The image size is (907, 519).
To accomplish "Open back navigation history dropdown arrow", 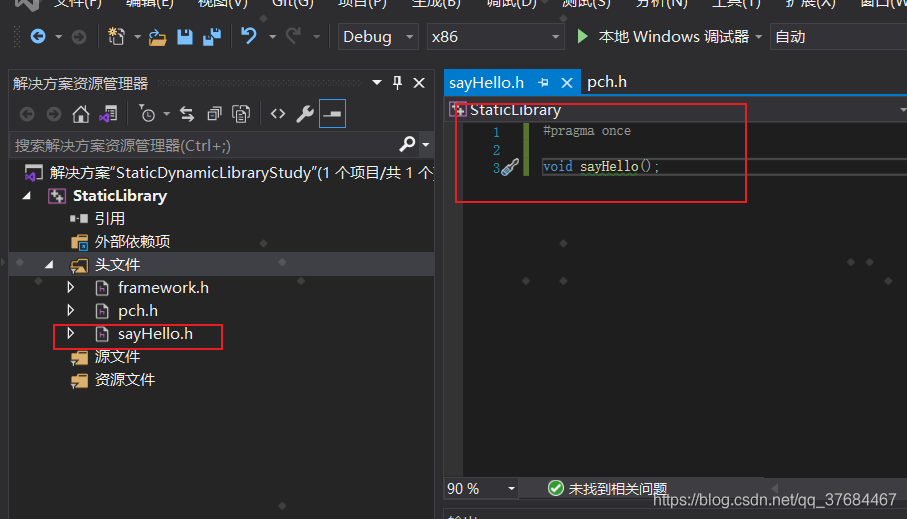I will pyautogui.click(x=58, y=37).
